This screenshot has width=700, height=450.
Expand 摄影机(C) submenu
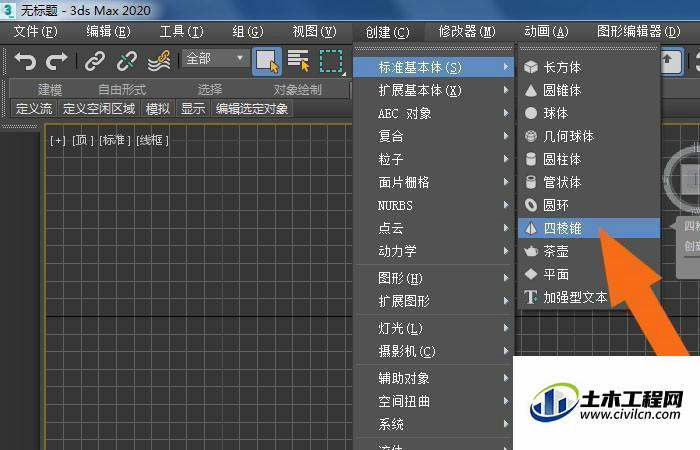tap(433, 352)
